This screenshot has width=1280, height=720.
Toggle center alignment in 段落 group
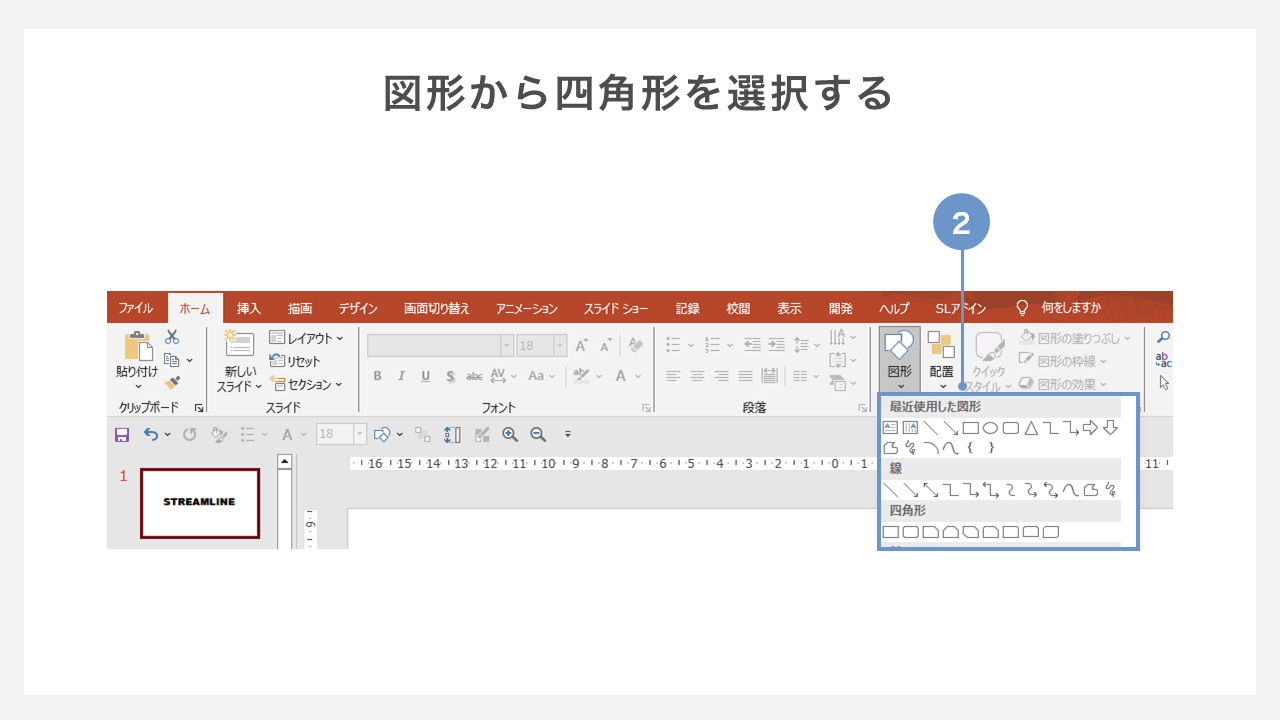point(697,376)
